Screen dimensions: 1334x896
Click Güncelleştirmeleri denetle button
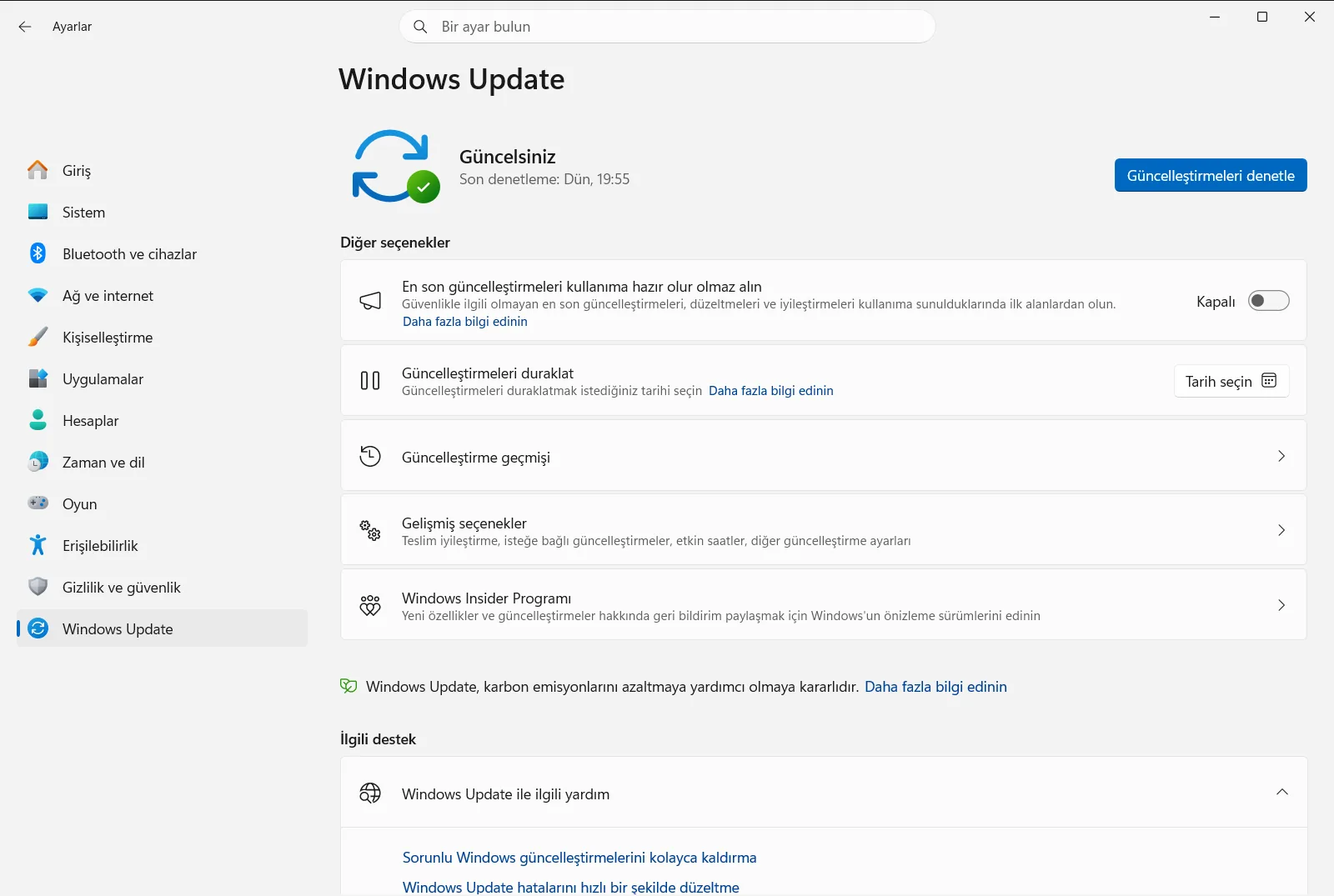[1211, 175]
